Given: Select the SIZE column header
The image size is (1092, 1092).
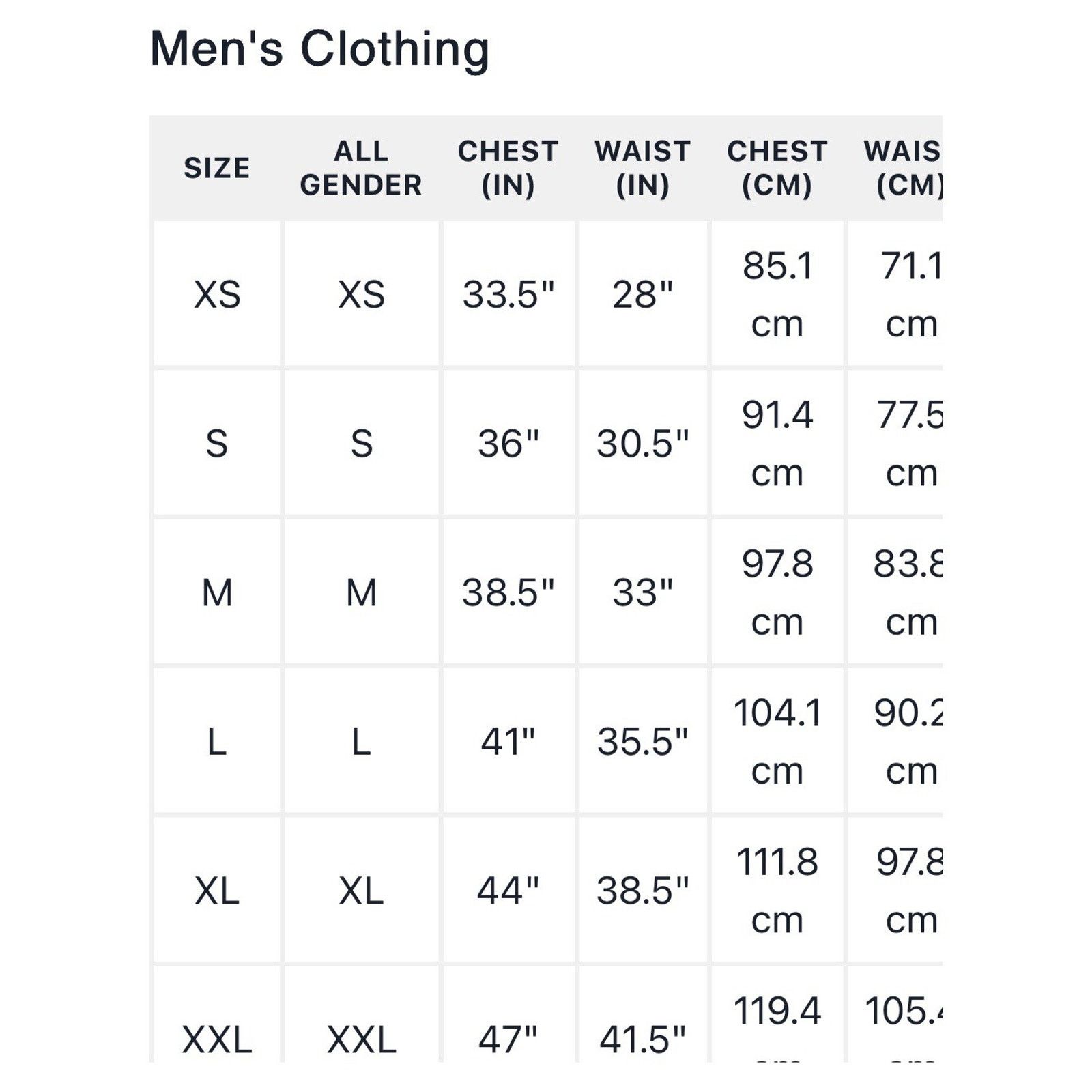Looking at the screenshot, I should (217, 168).
